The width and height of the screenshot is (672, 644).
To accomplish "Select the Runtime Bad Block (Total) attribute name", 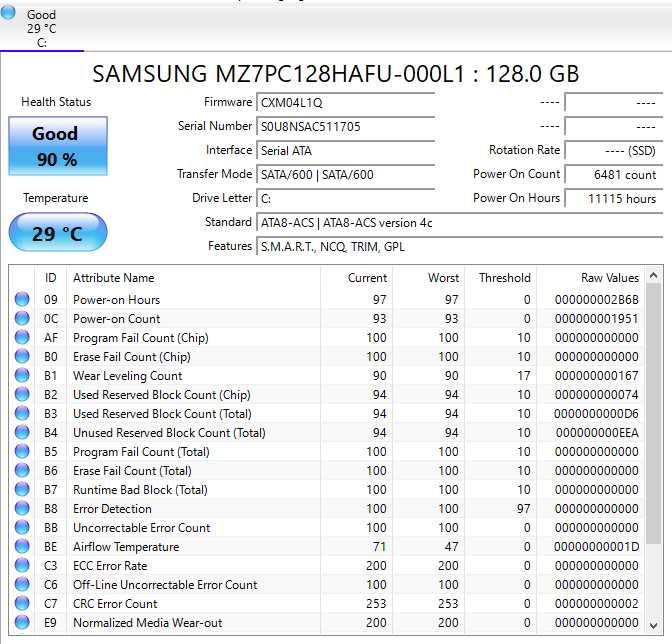I will tap(140, 490).
